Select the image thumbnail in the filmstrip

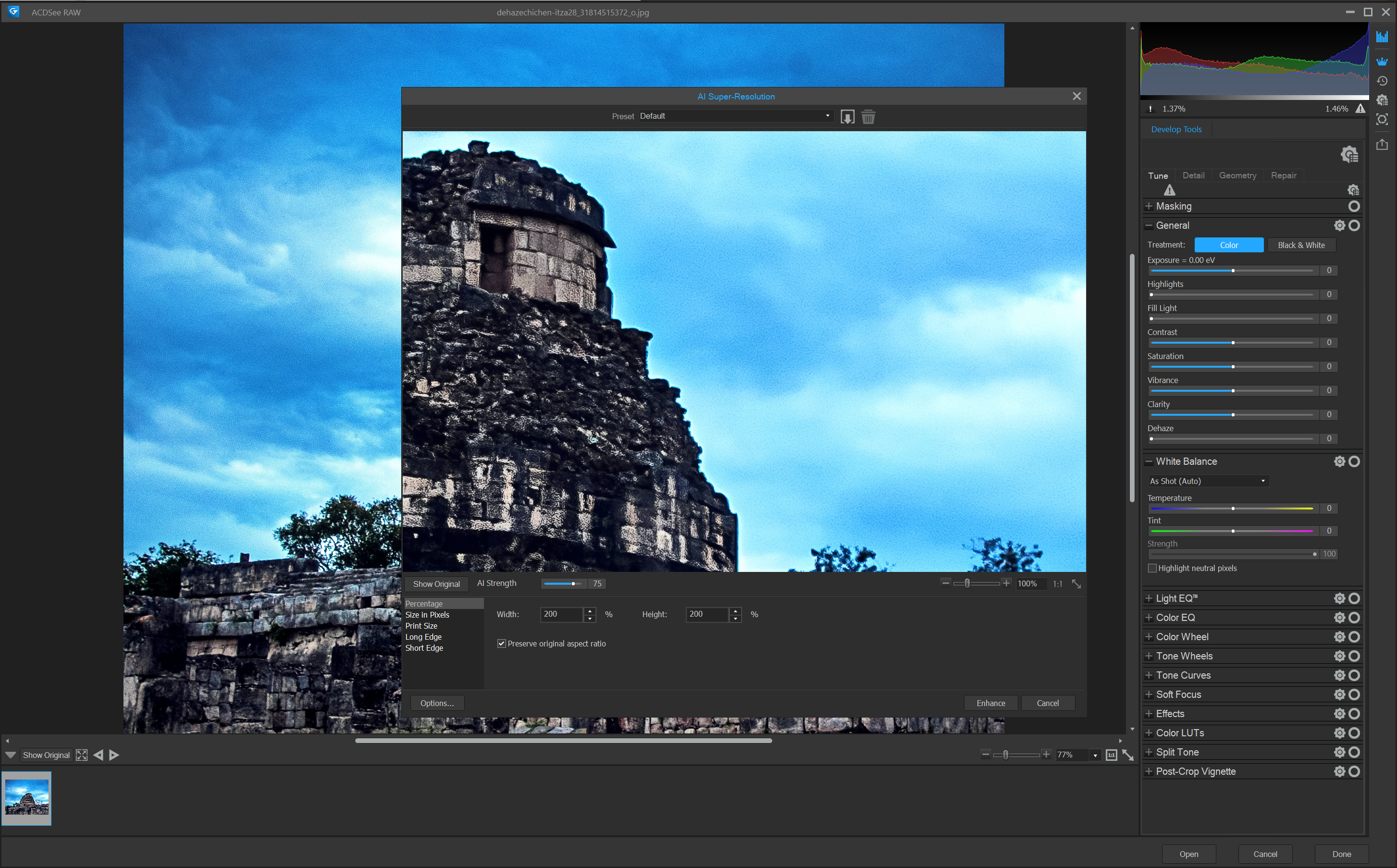tap(27, 798)
